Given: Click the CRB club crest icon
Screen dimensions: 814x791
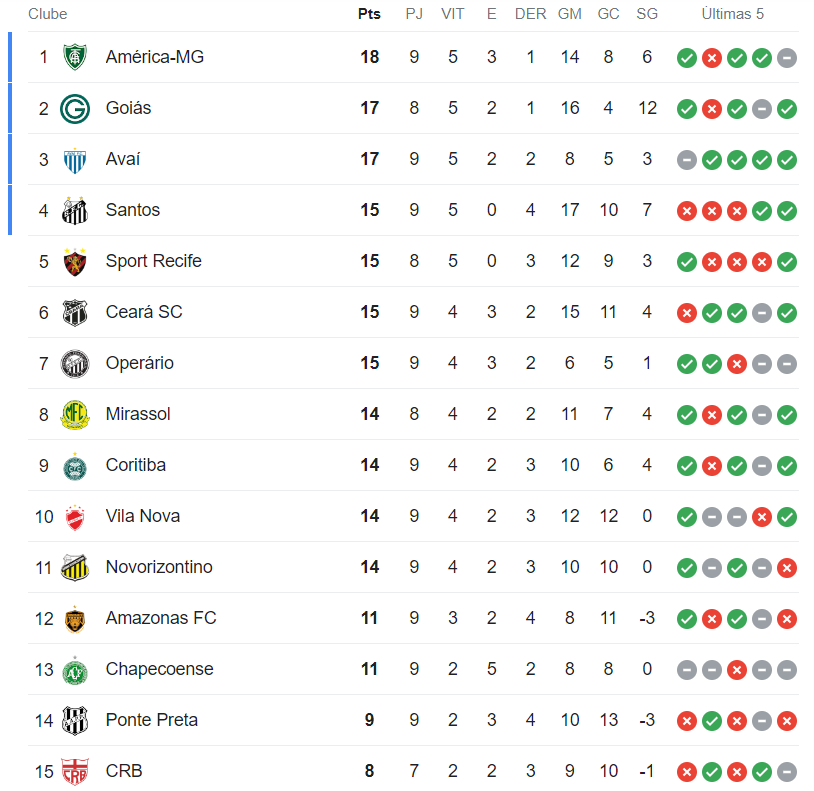Looking at the screenshot, I should tap(75, 771).
